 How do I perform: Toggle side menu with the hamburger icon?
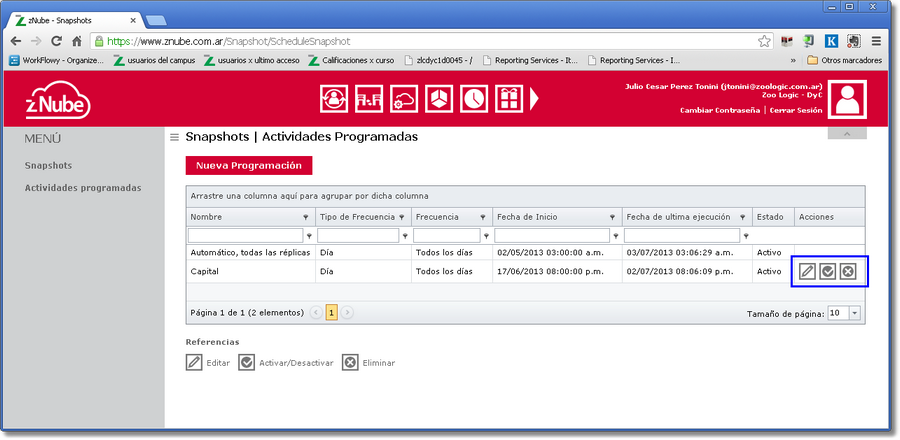pos(174,137)
